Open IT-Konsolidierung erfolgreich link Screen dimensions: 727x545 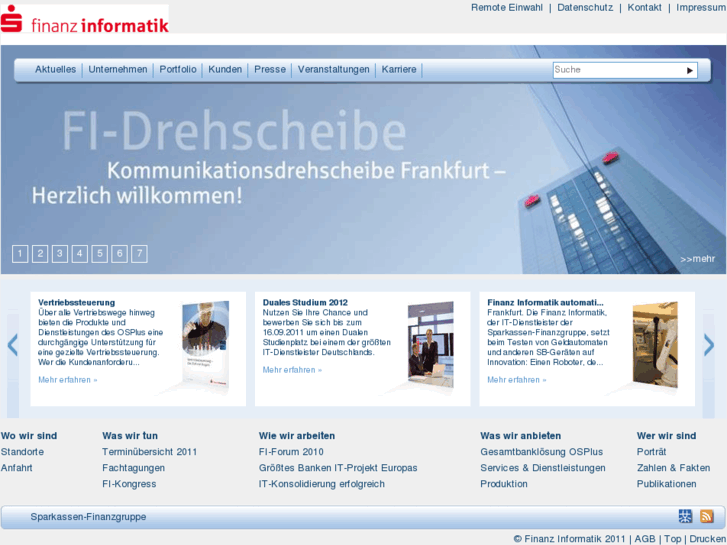point(322,484)
